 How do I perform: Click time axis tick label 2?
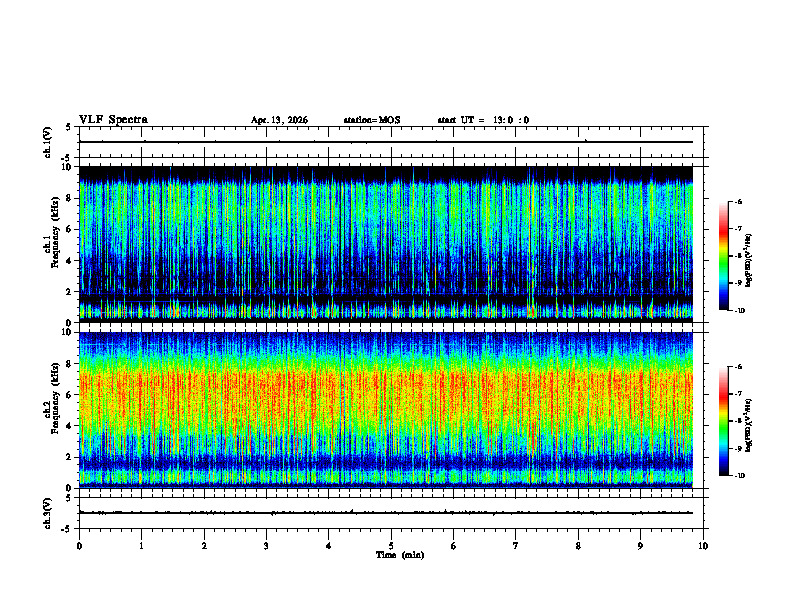tap(204, 546)
